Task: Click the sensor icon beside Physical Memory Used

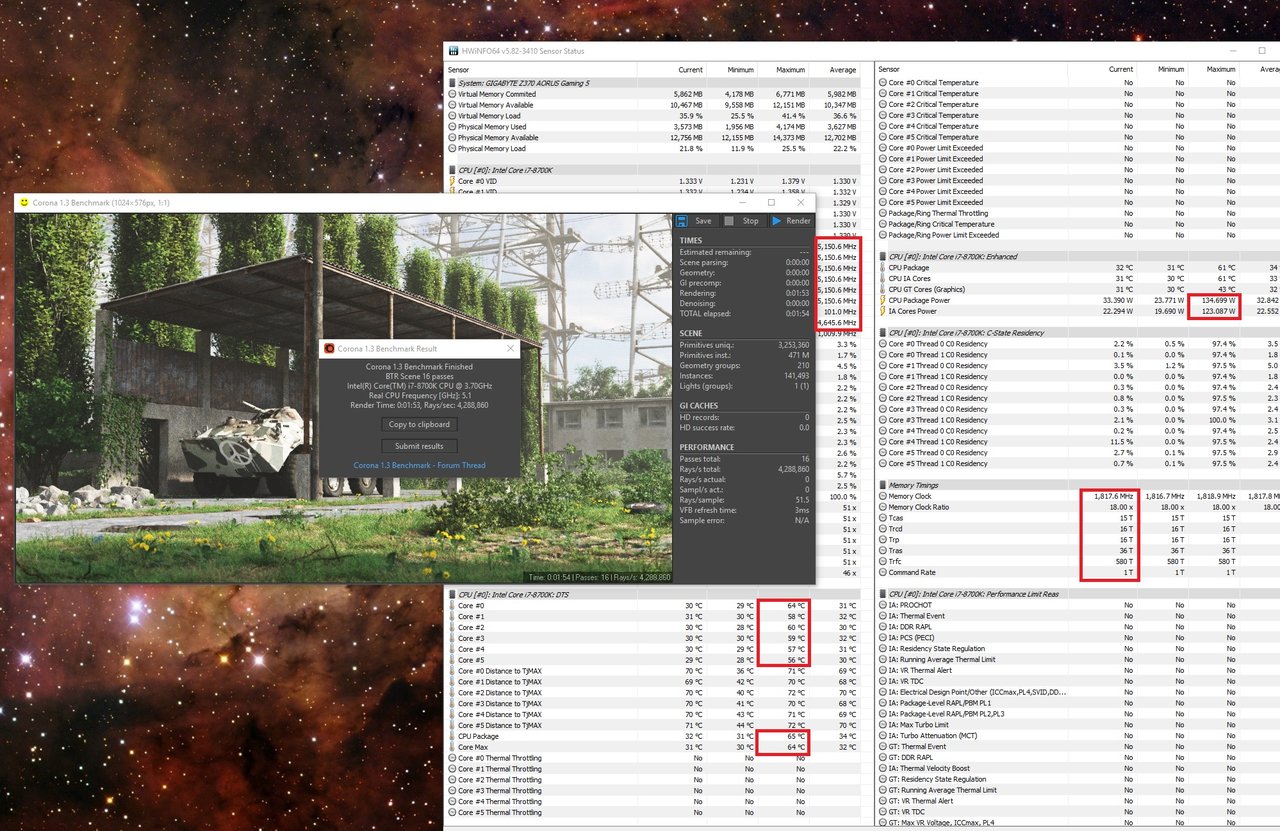Action: (452, 127)
